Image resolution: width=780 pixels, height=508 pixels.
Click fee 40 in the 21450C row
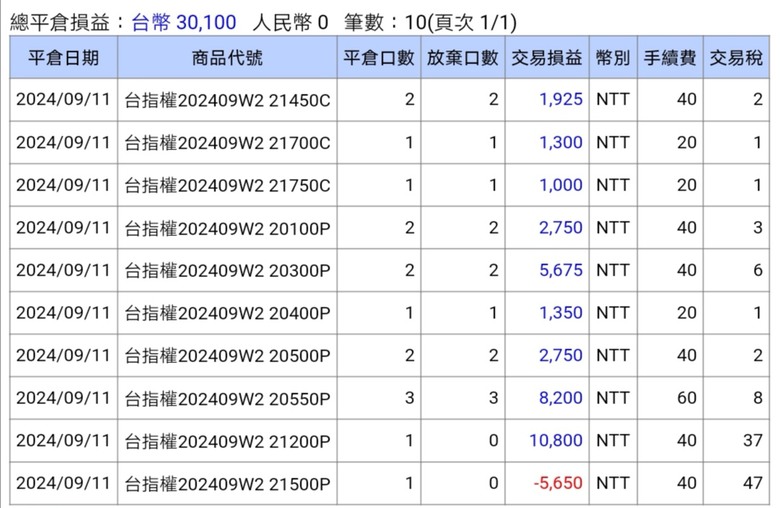[x=686, y=100]
